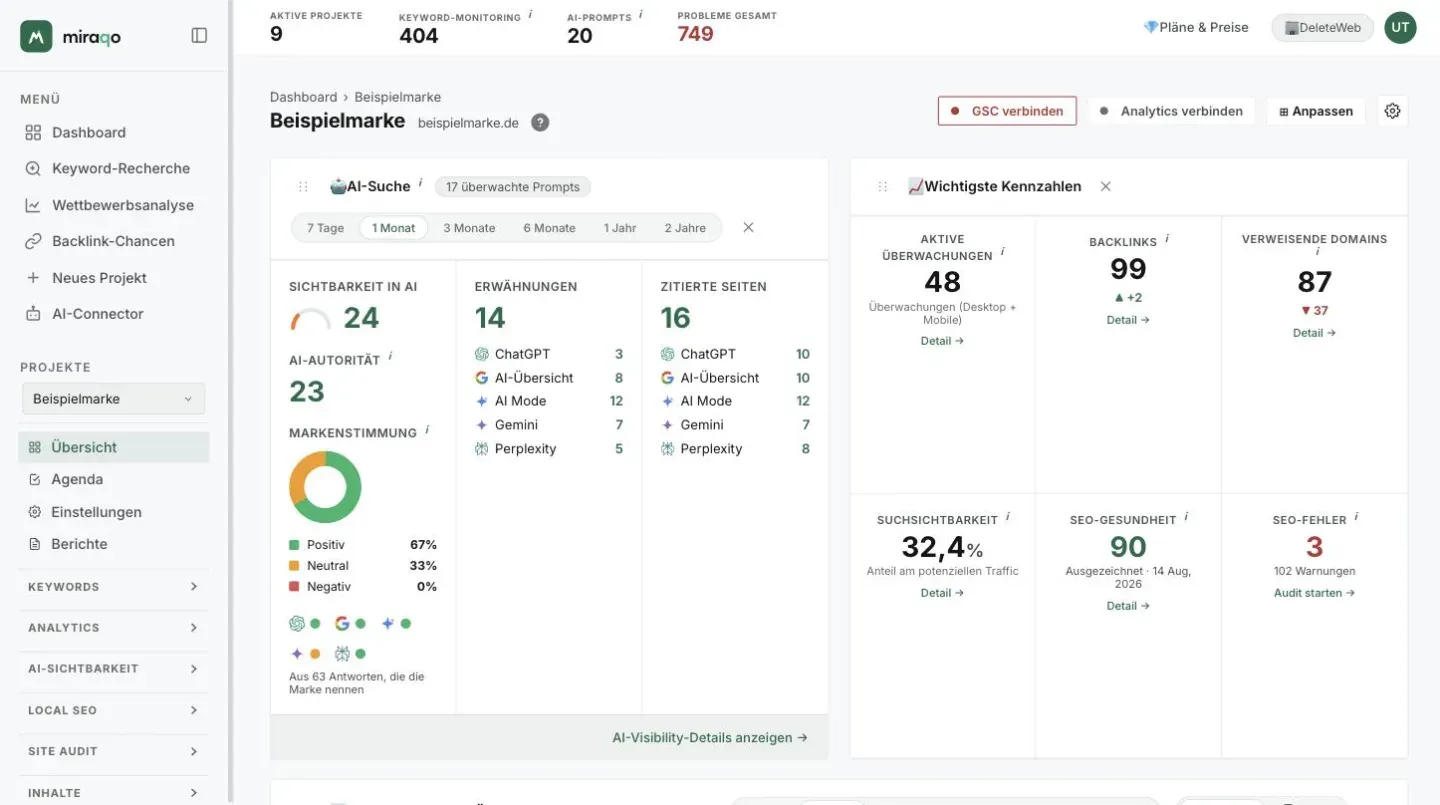This screenshot has width=1440, height=805.
Task: Click the info icon beside Markenstimmung
Action: [x=427, y=429]
